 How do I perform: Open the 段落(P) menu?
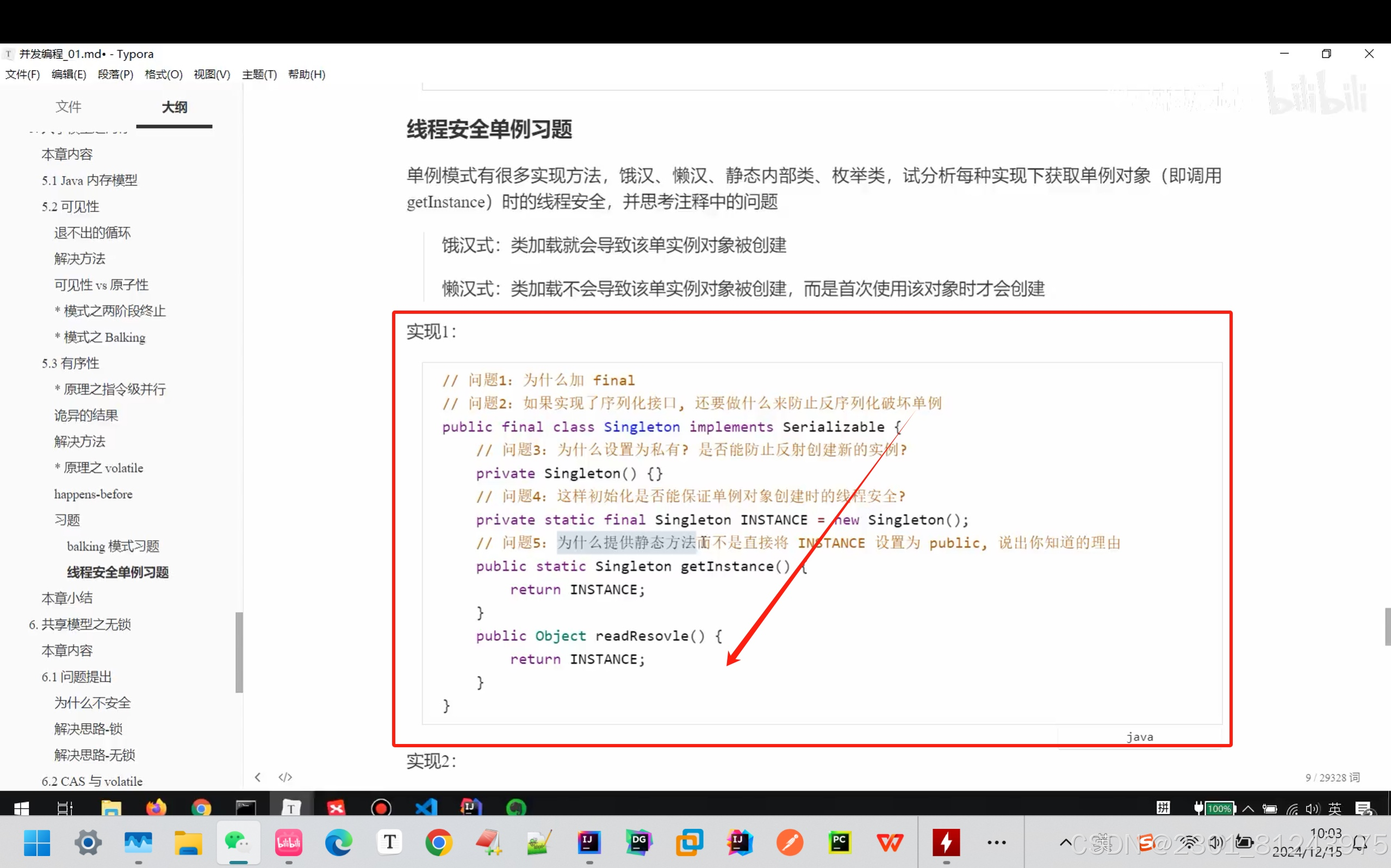tap(115, 74)
